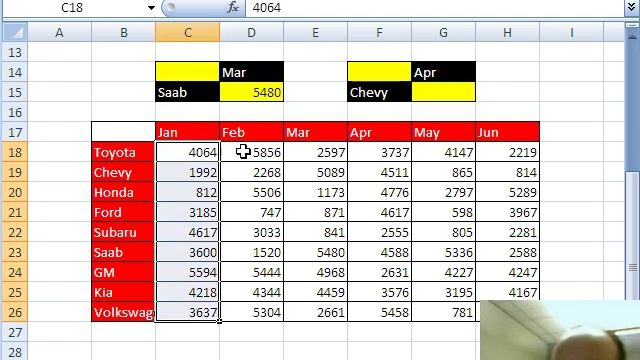The width and height of the screenshot is (640, 360).
Task: Select column G header
Action: (x=444, y=32)
